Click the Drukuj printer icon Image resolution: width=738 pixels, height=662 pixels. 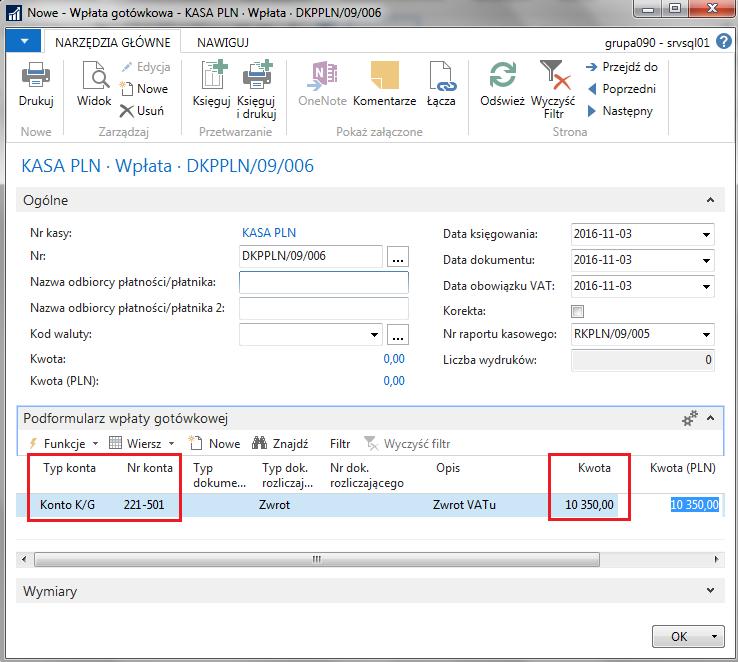coord(36,75)
